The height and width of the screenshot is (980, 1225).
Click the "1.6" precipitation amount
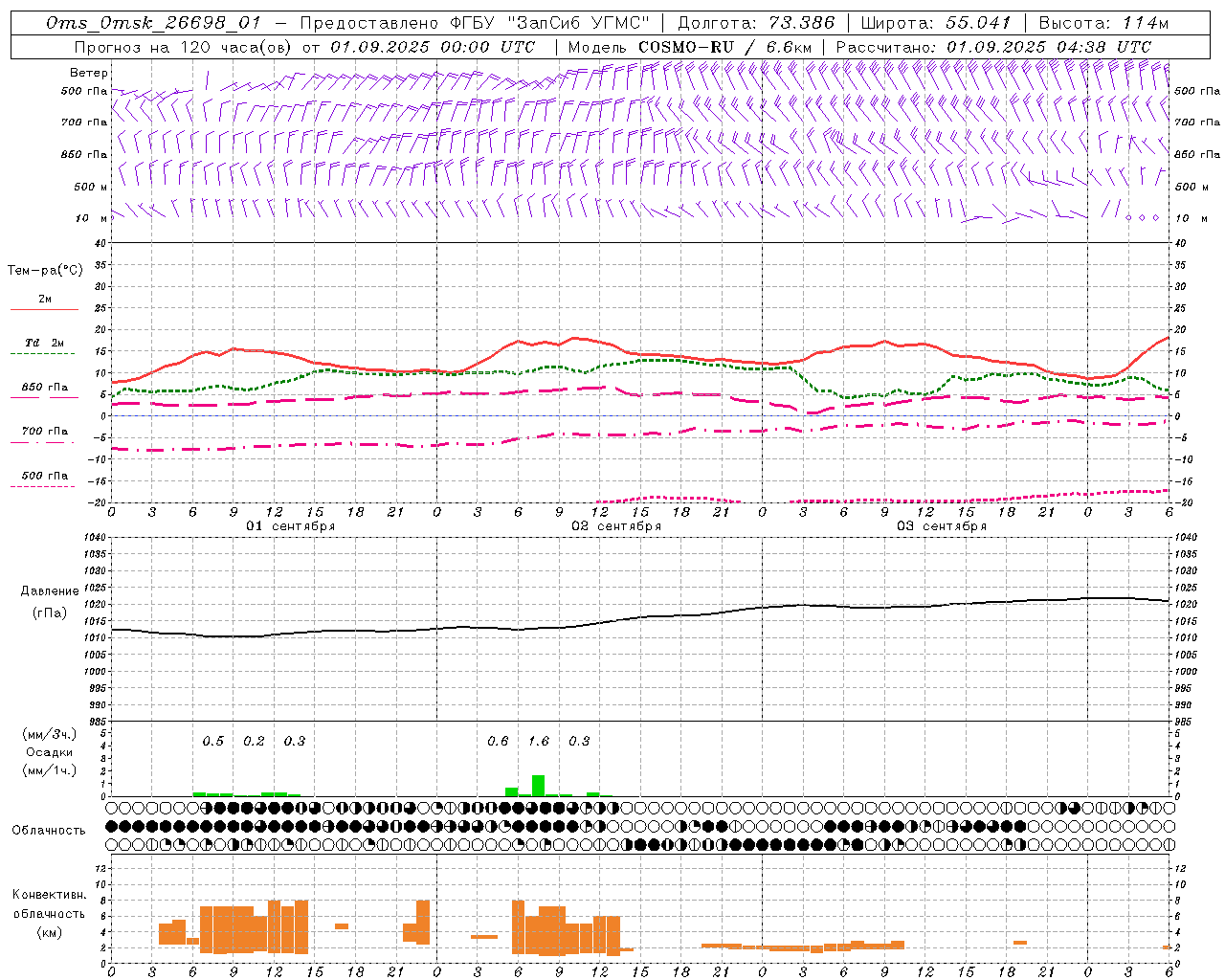pos(539,741)
